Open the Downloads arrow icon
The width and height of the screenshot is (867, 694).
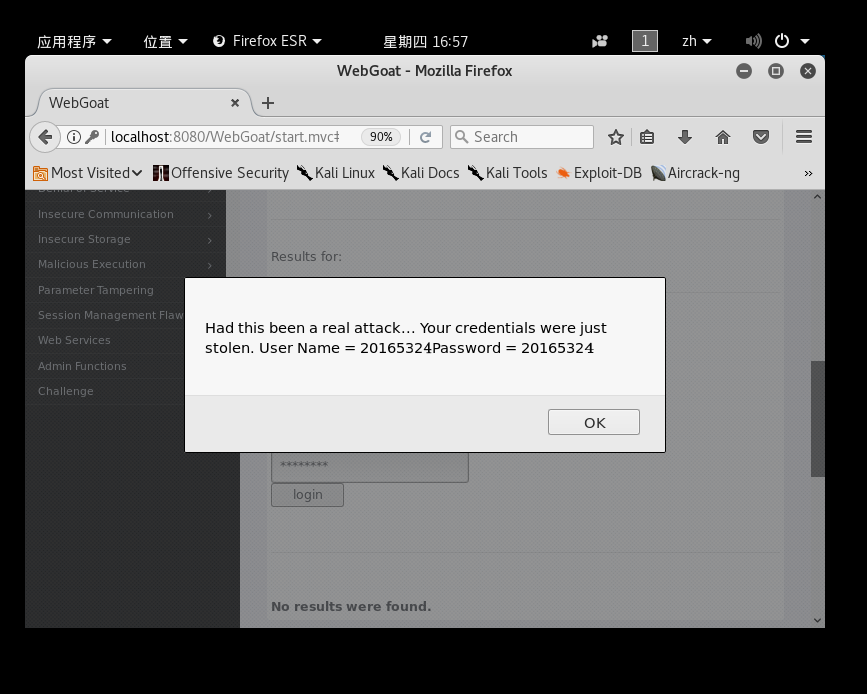[685, 137]
